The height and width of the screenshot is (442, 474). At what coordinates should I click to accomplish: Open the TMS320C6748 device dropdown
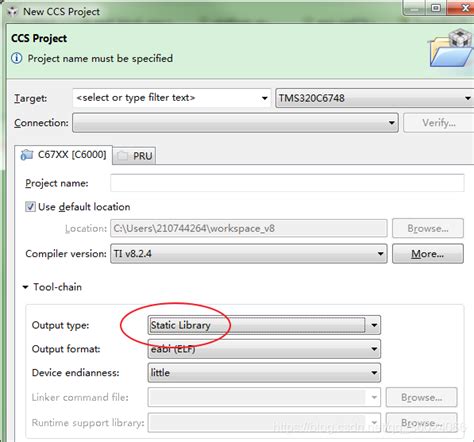467,98
